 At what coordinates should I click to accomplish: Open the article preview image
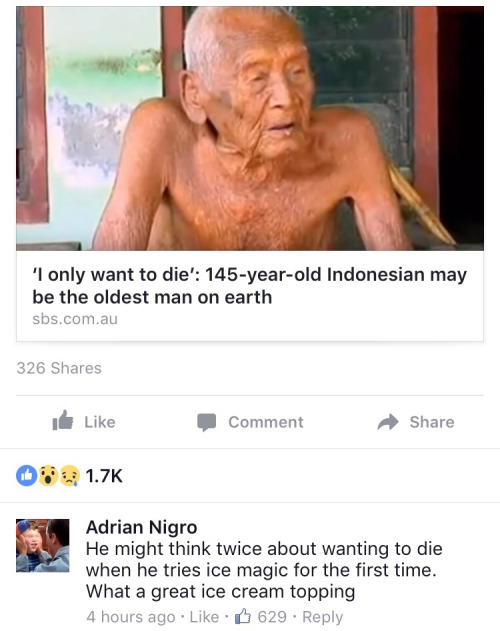(250, 128)
